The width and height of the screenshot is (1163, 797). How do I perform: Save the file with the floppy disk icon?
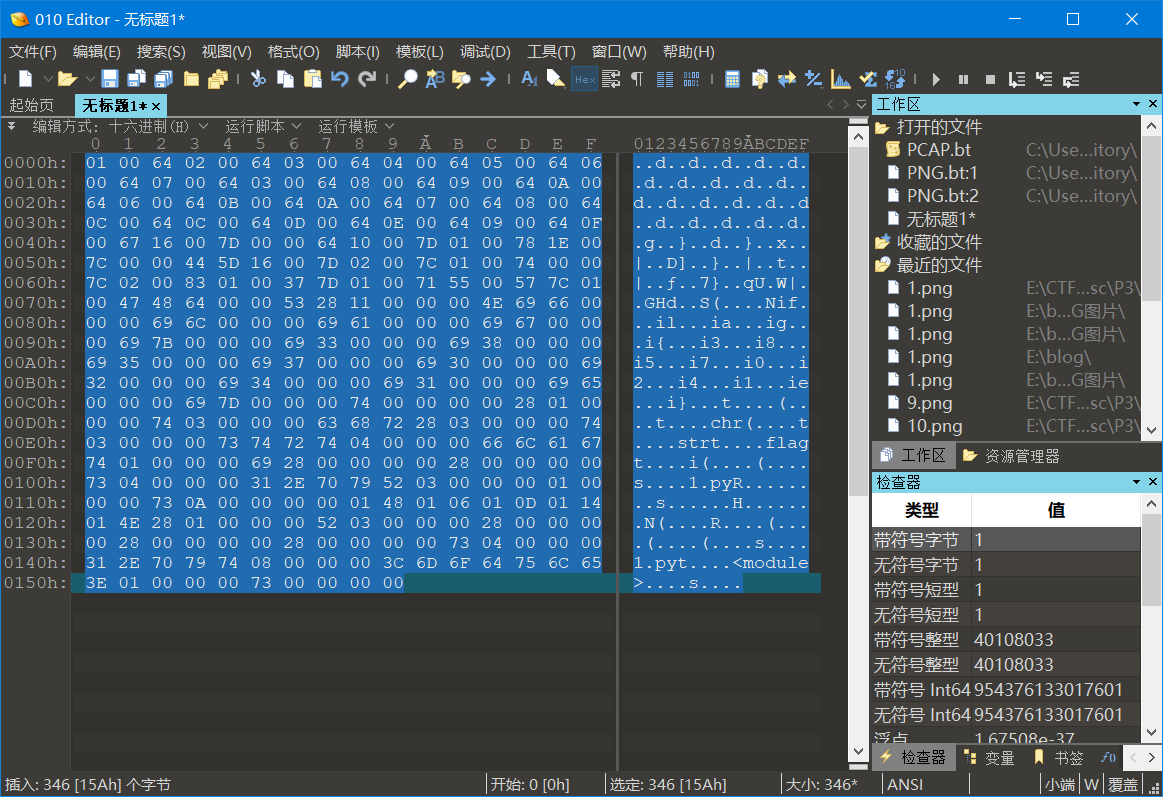click(110, 79)
